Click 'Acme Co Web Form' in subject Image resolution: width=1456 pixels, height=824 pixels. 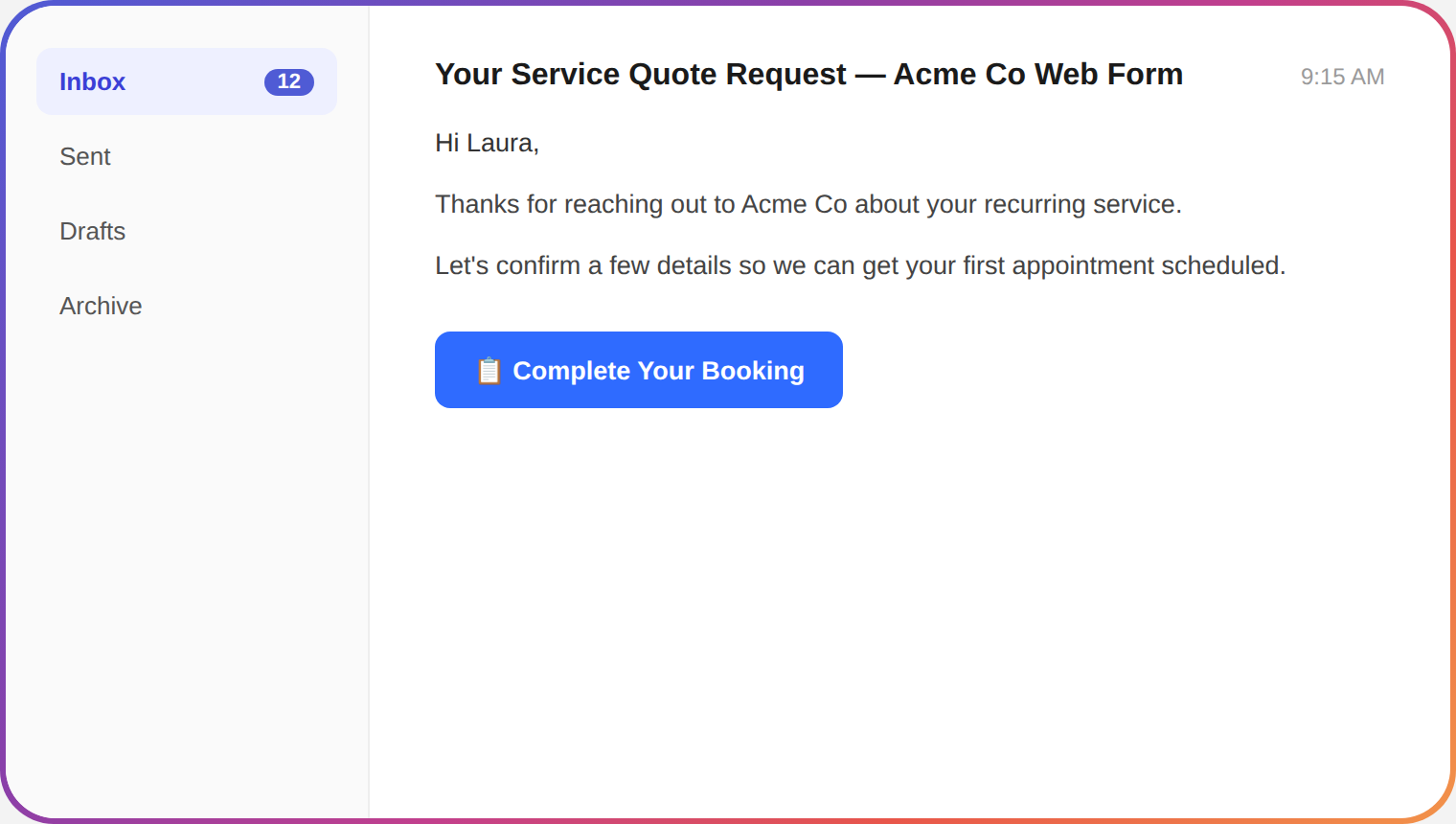tap(1038, 74)
